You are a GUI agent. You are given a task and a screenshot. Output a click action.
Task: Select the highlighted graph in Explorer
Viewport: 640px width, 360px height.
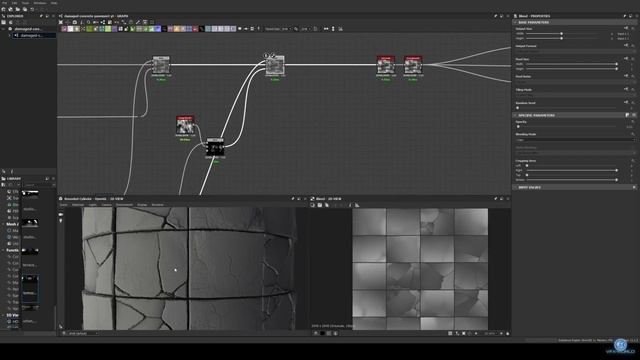pos(33,36)
